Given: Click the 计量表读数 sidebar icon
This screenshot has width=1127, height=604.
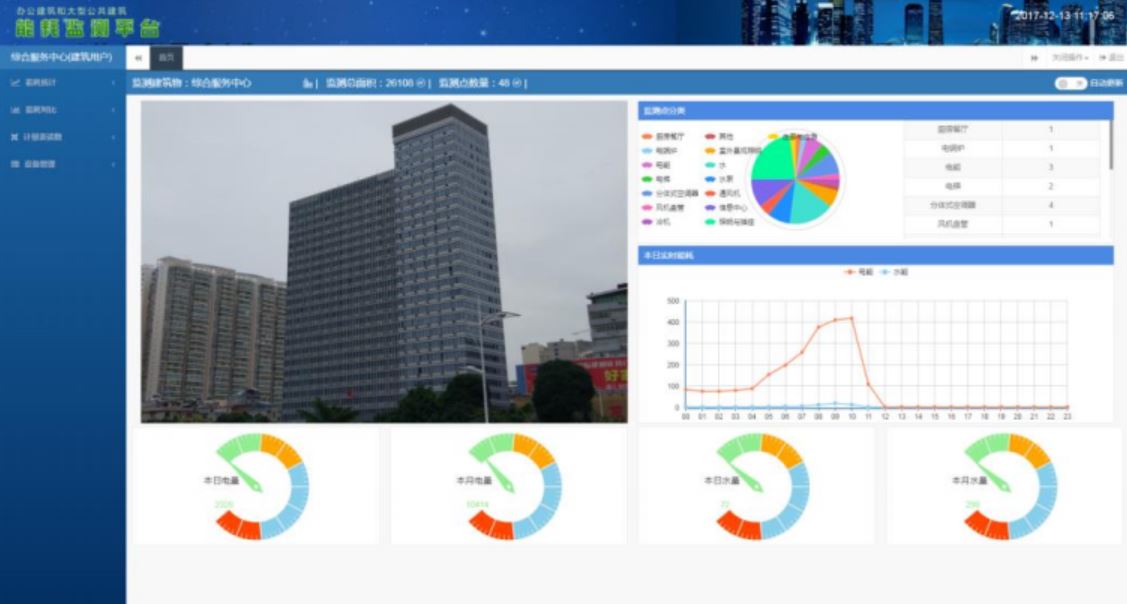Looking at the screenshot, I should click(15, 136).
